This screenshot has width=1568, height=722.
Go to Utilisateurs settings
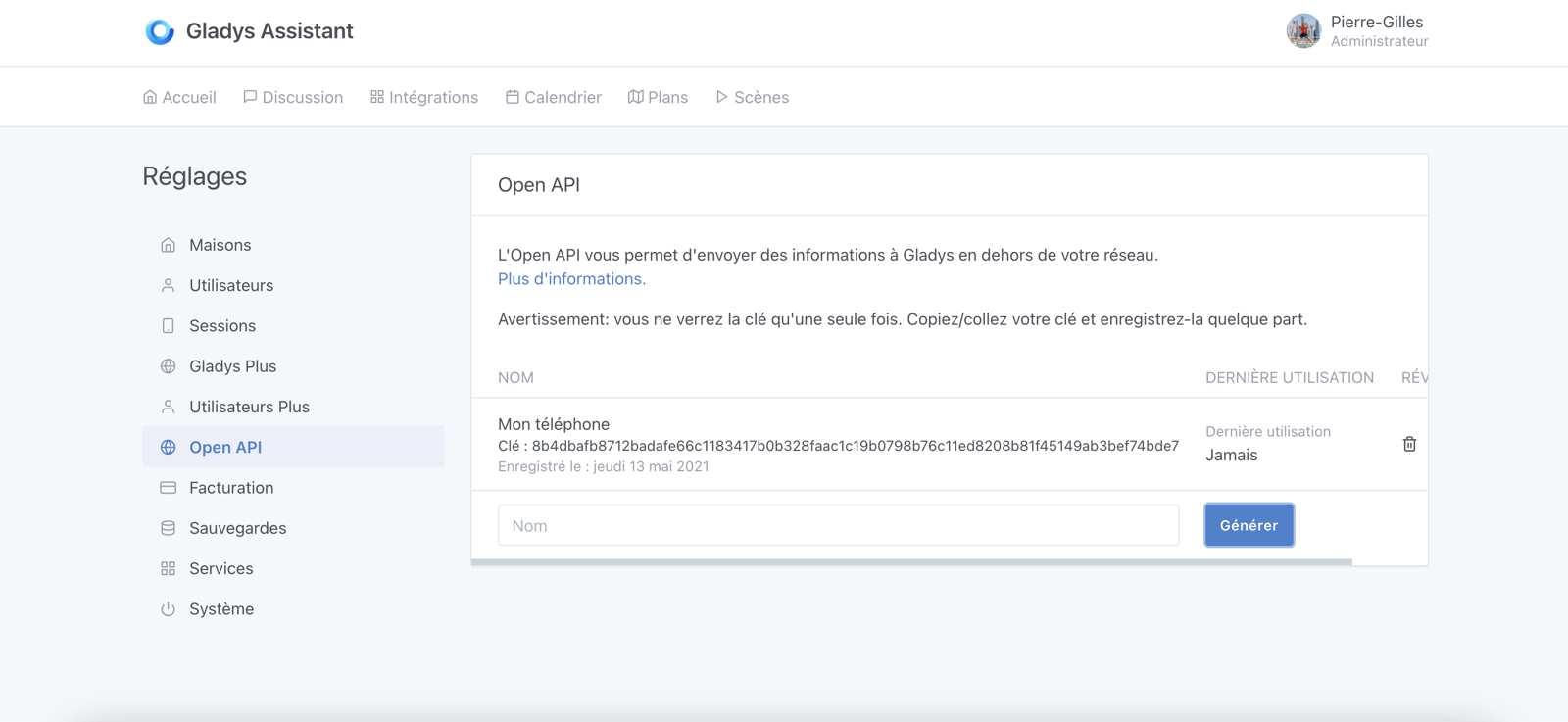click(x=230, y=285)
